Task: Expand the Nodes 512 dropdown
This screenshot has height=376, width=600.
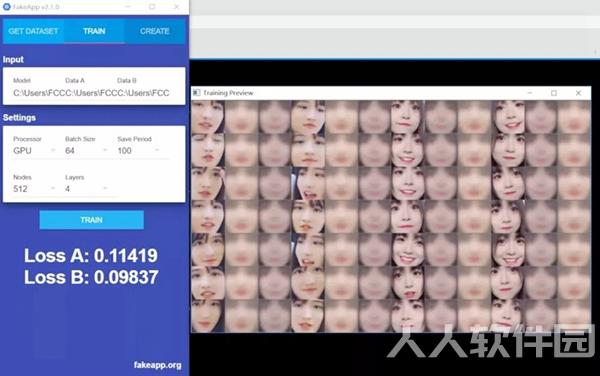Action: [34, 189]
